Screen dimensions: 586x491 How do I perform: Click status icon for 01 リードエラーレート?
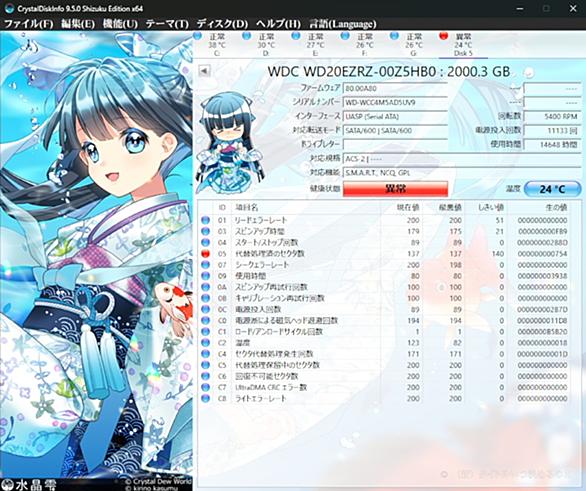point(205,220)
